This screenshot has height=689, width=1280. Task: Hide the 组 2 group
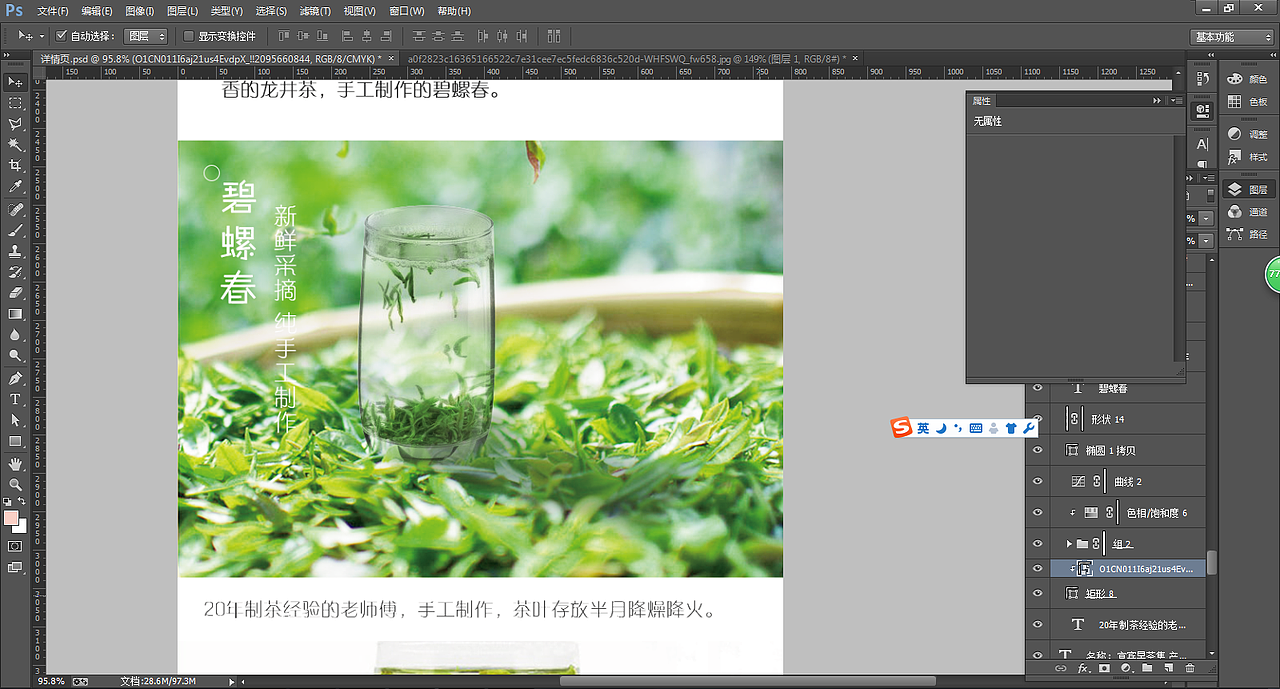tap(1037, 543)
